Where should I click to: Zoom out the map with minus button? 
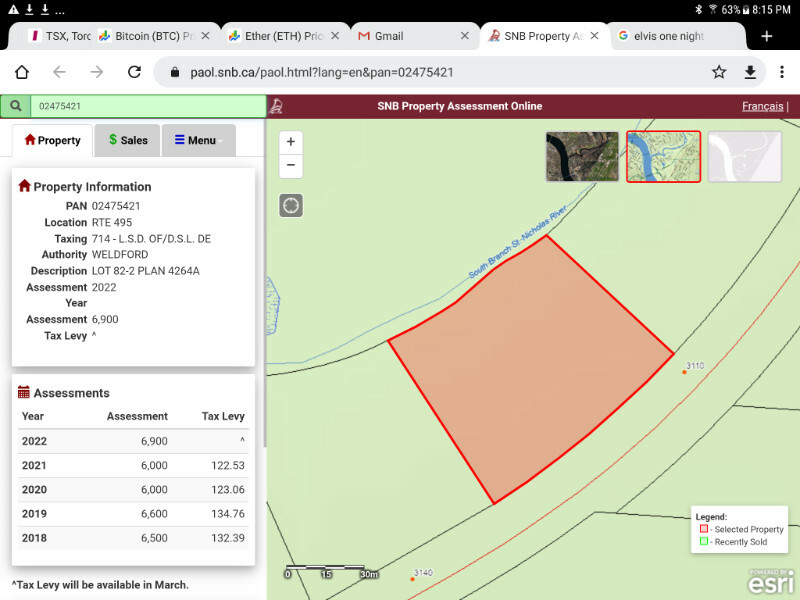point(291,165)
